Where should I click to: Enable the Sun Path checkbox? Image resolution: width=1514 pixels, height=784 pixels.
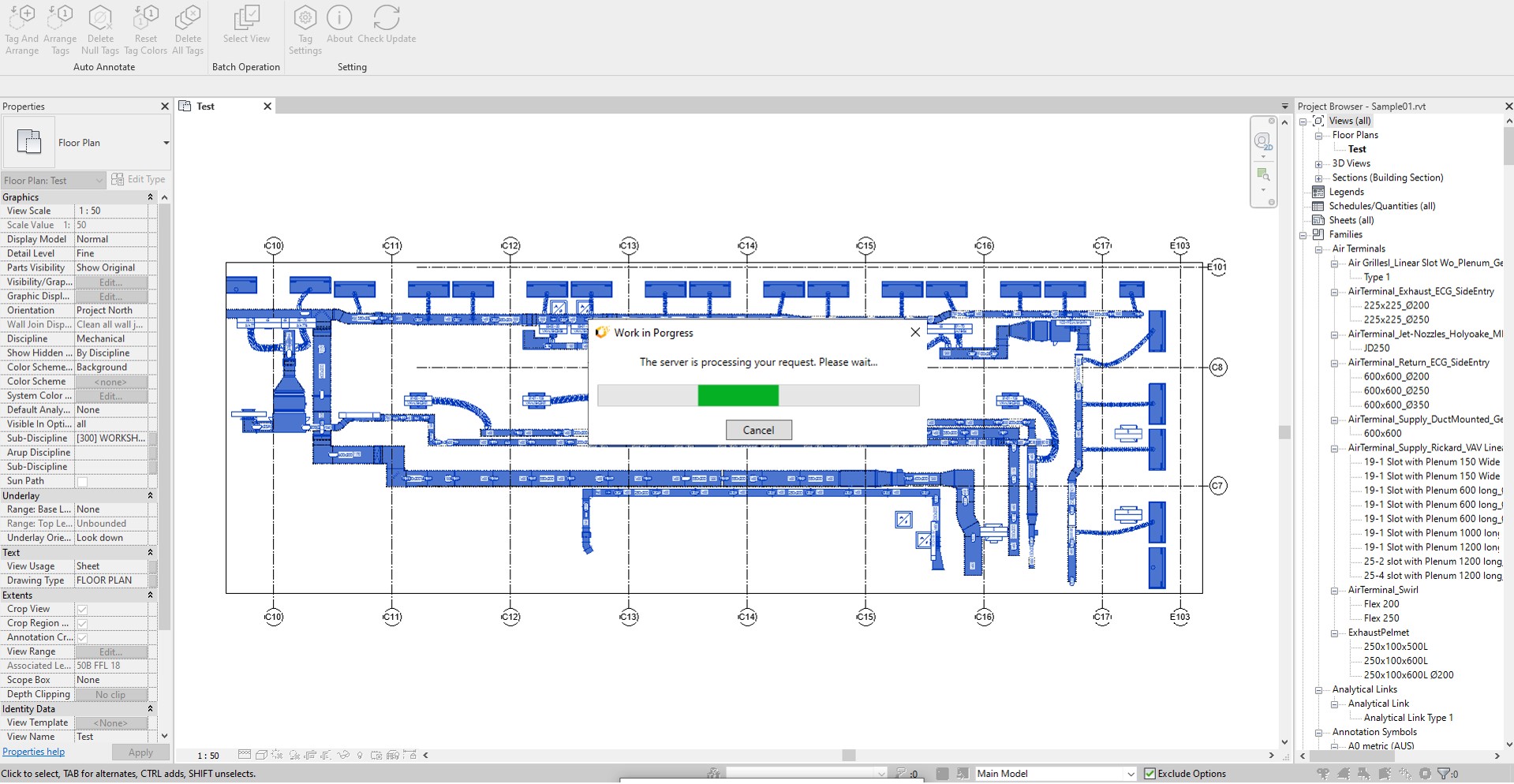click(82, 481)
